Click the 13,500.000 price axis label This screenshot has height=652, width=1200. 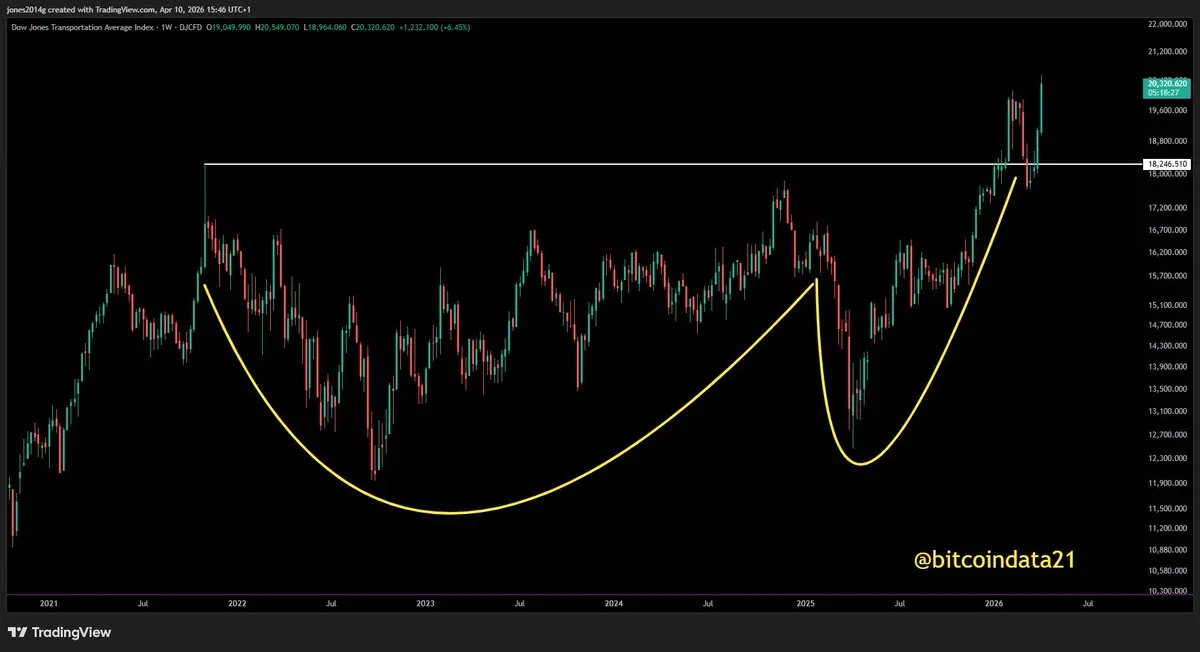click(x=1167, y=389)
